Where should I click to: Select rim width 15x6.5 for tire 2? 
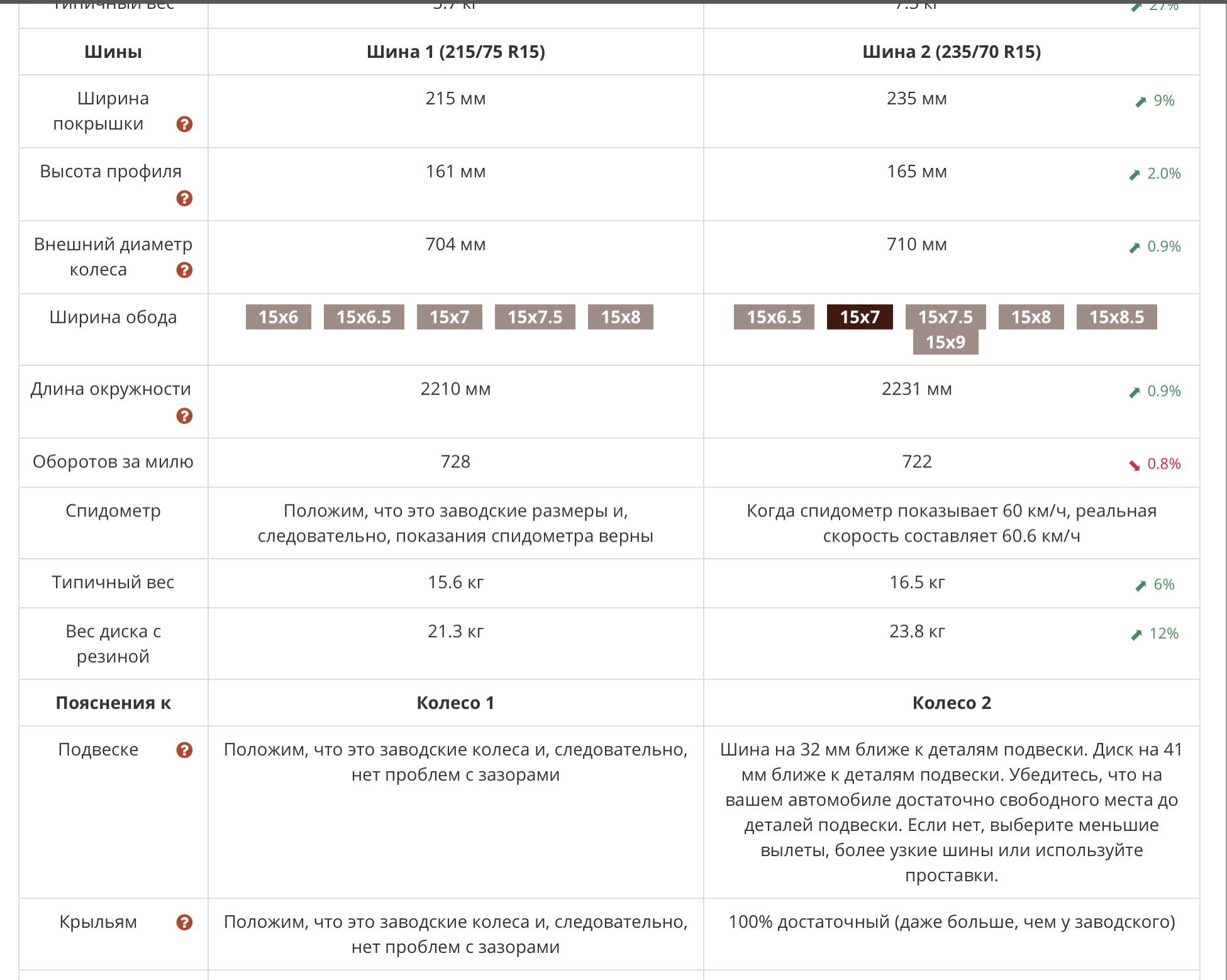[774, 317]
